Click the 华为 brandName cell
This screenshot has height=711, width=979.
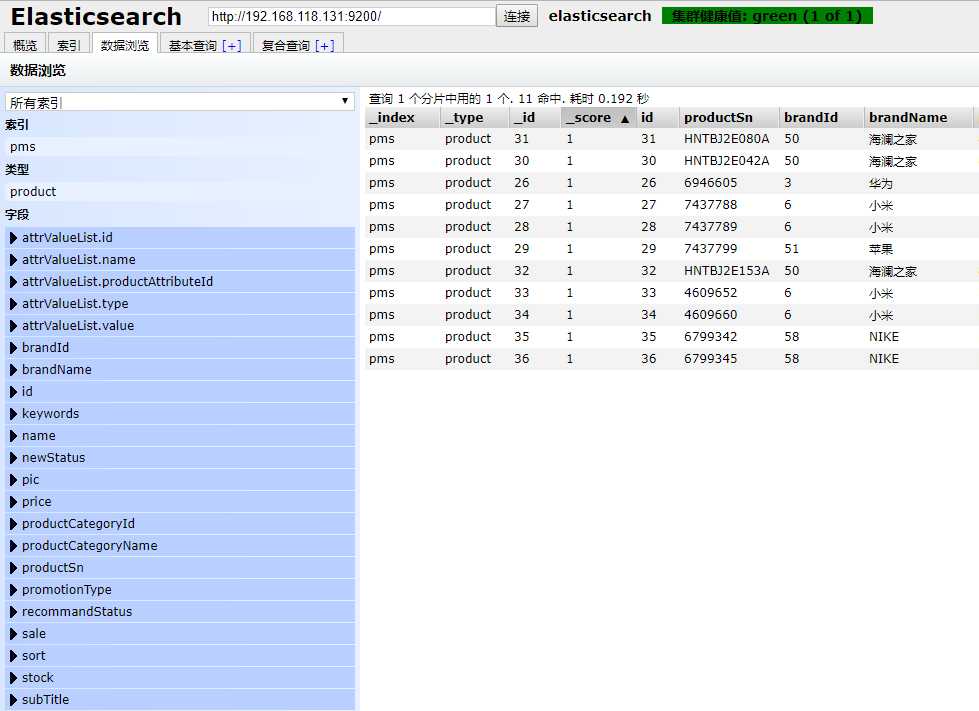coord(881,183)
